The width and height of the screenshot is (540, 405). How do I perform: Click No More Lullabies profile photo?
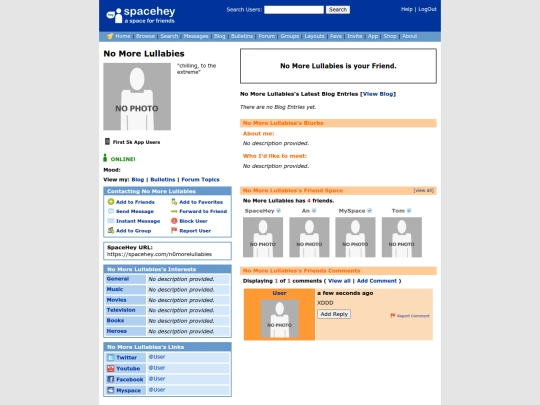[x=137, y=96]
